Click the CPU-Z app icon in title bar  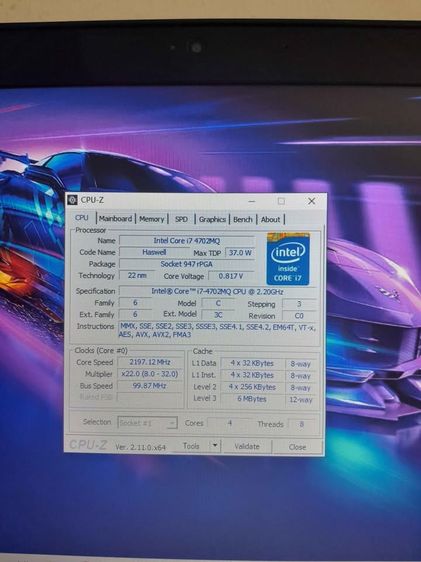(x=73, y=200)
